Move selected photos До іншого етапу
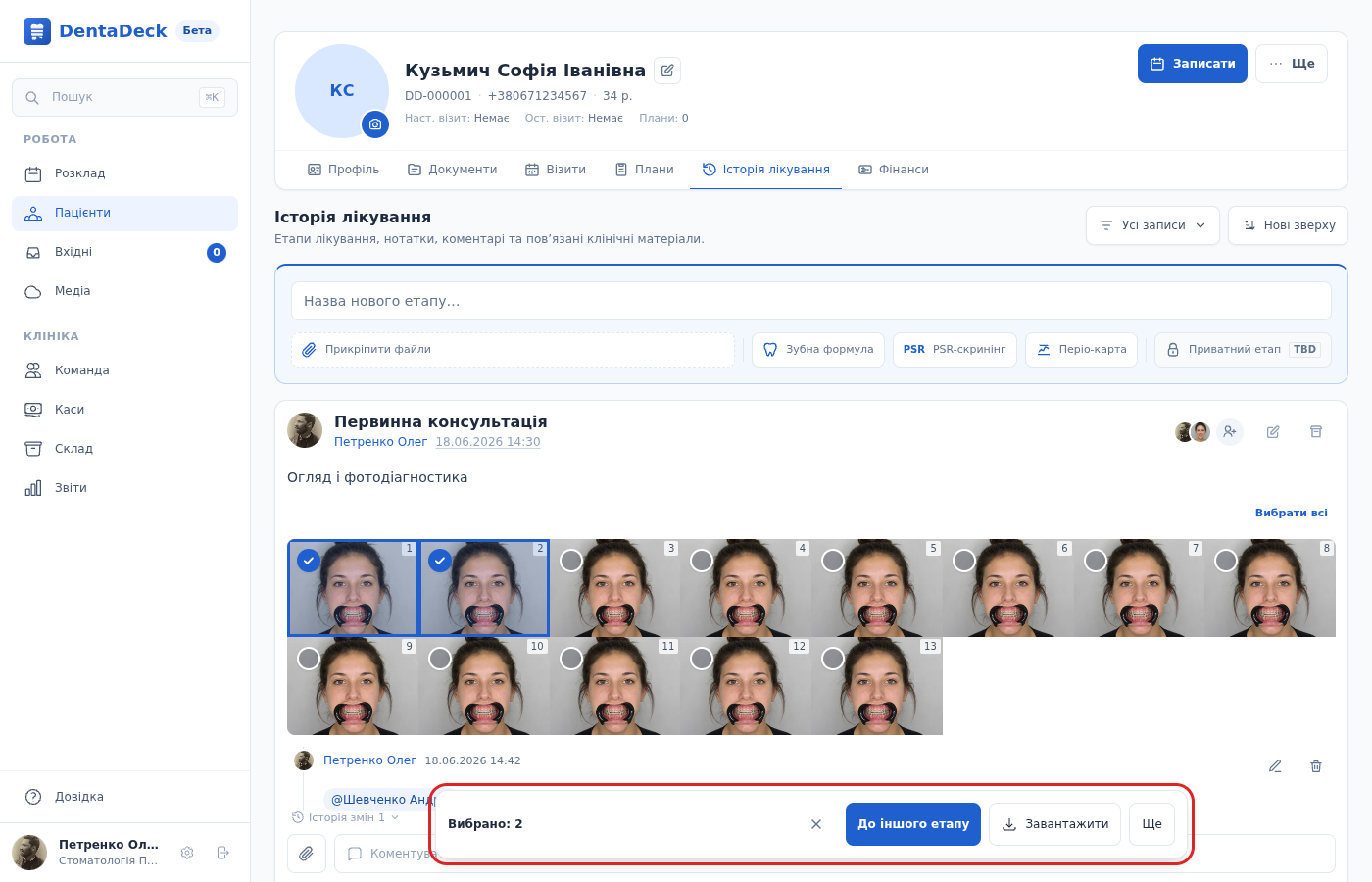 [913, 824]
